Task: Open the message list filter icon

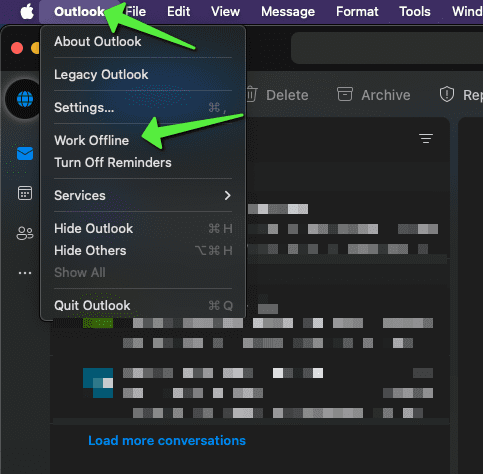Action: point(426,138)
